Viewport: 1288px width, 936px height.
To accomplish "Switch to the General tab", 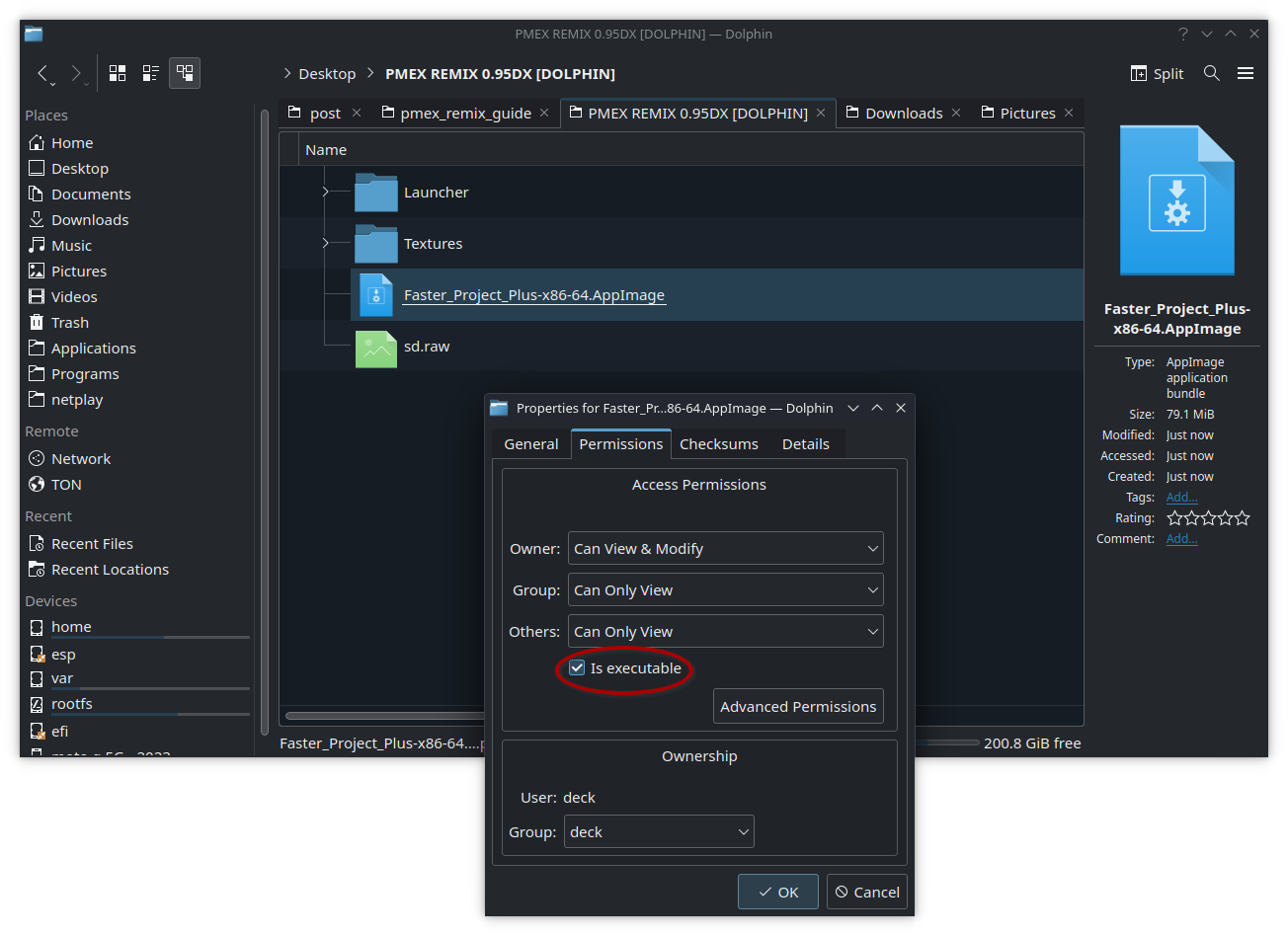I will point(531,444).
